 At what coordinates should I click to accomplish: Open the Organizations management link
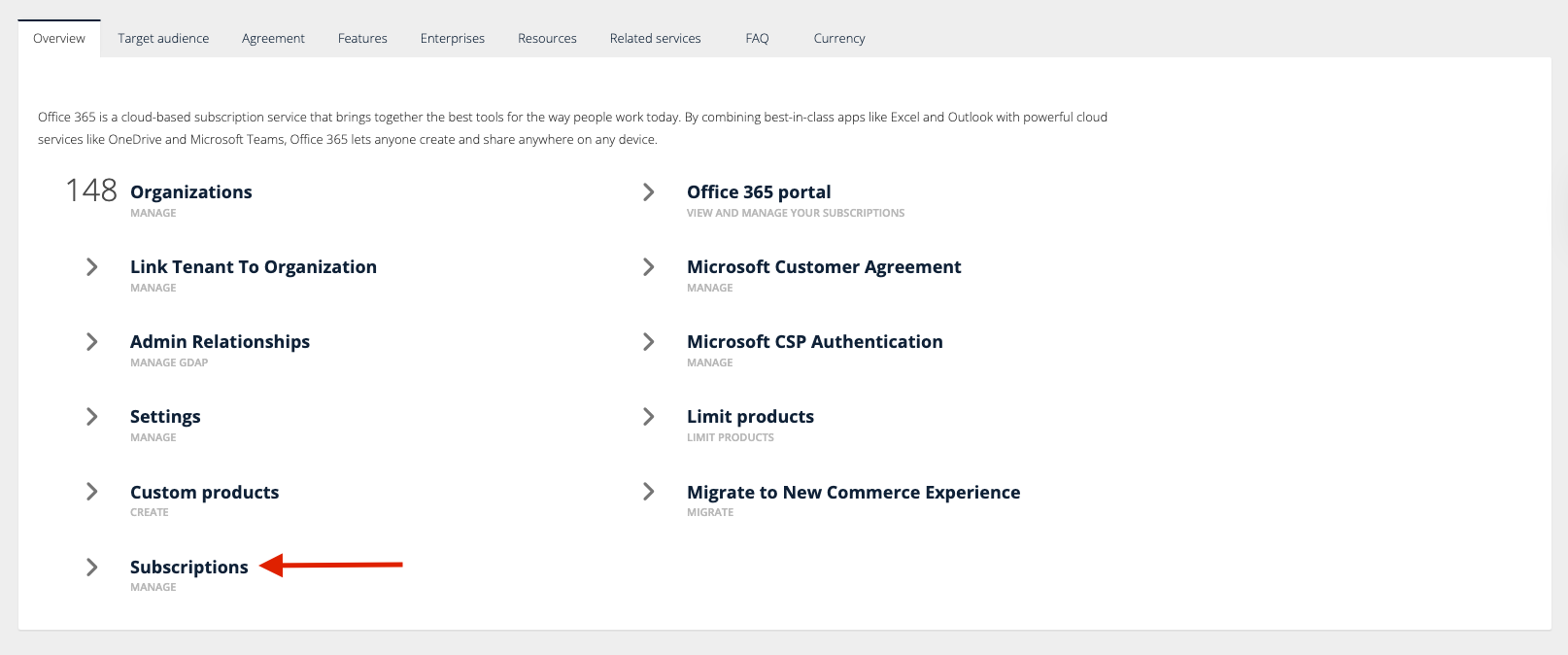pyautogui.click(x=191, y=192)
